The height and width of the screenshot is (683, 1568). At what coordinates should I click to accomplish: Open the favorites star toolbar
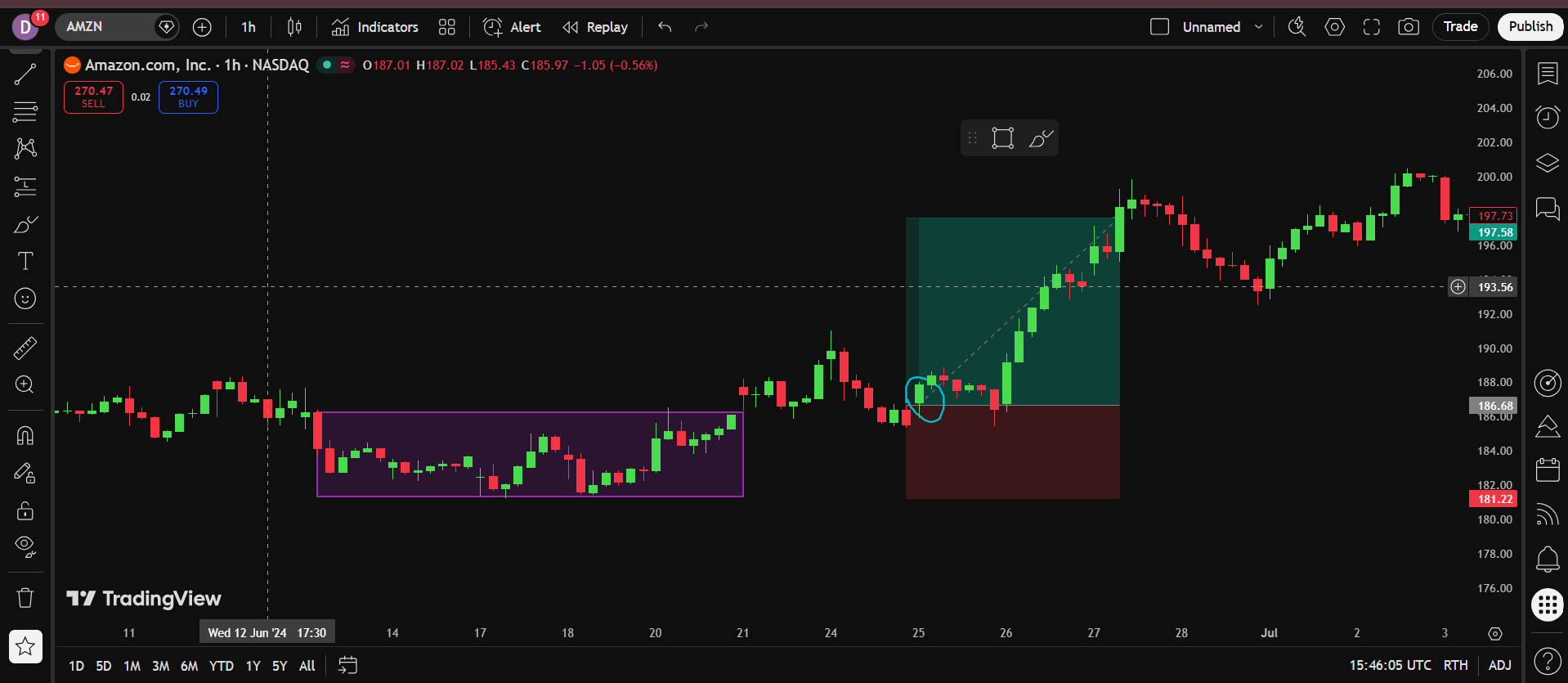(25, 646)
